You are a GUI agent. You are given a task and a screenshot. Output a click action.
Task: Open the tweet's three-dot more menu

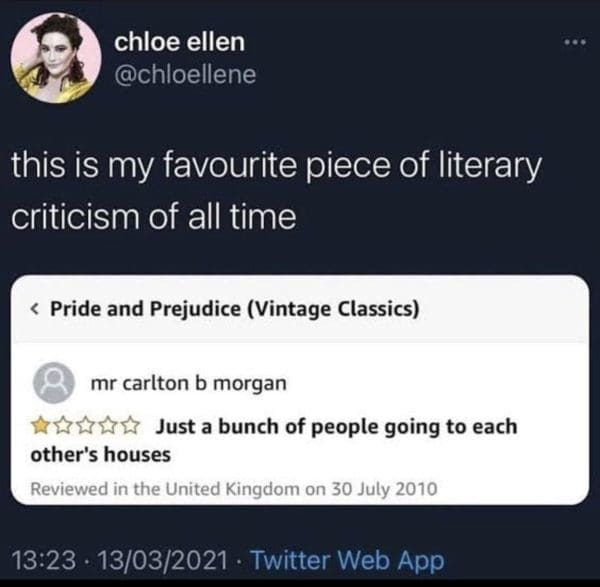575,42
